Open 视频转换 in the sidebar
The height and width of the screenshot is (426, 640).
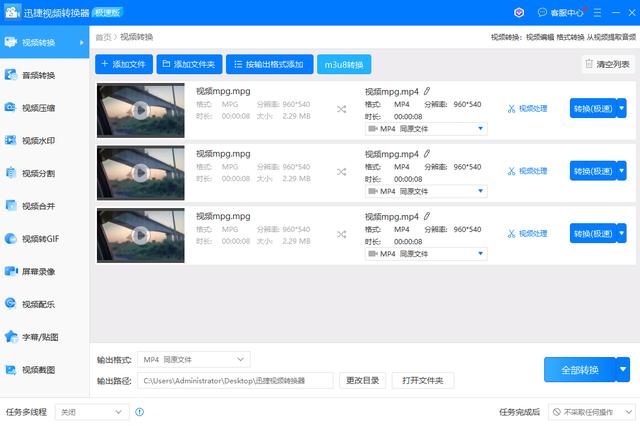tap(44, 42)
